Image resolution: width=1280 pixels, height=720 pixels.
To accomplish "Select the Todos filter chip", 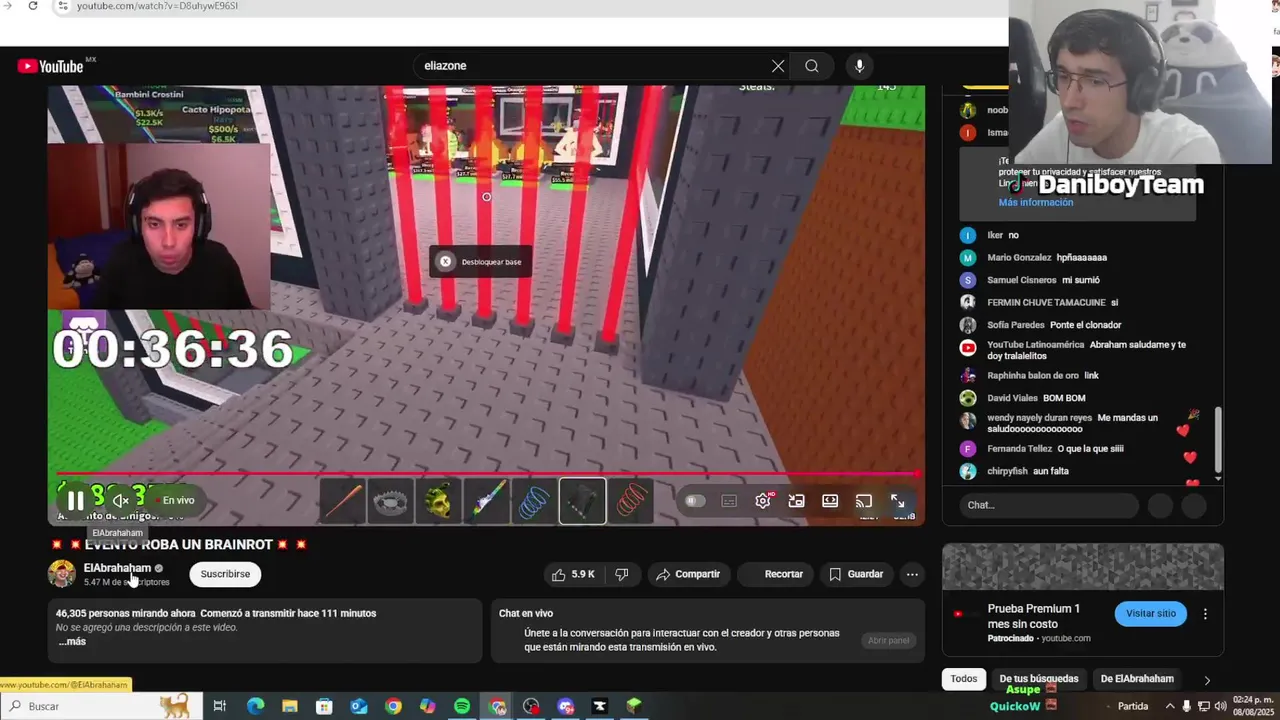I will click(x=964, y=679).
